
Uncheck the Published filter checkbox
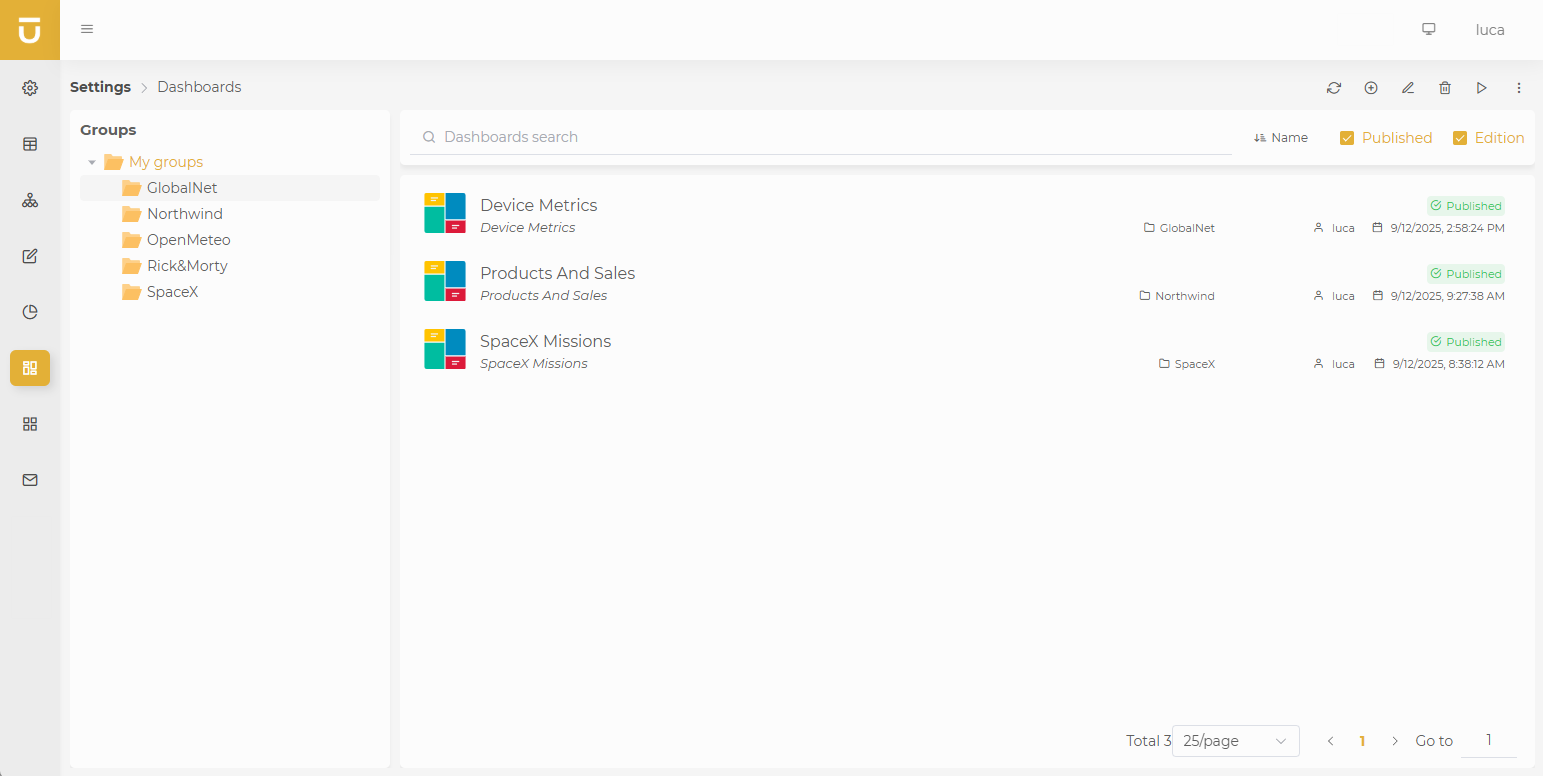(1347, 137)
